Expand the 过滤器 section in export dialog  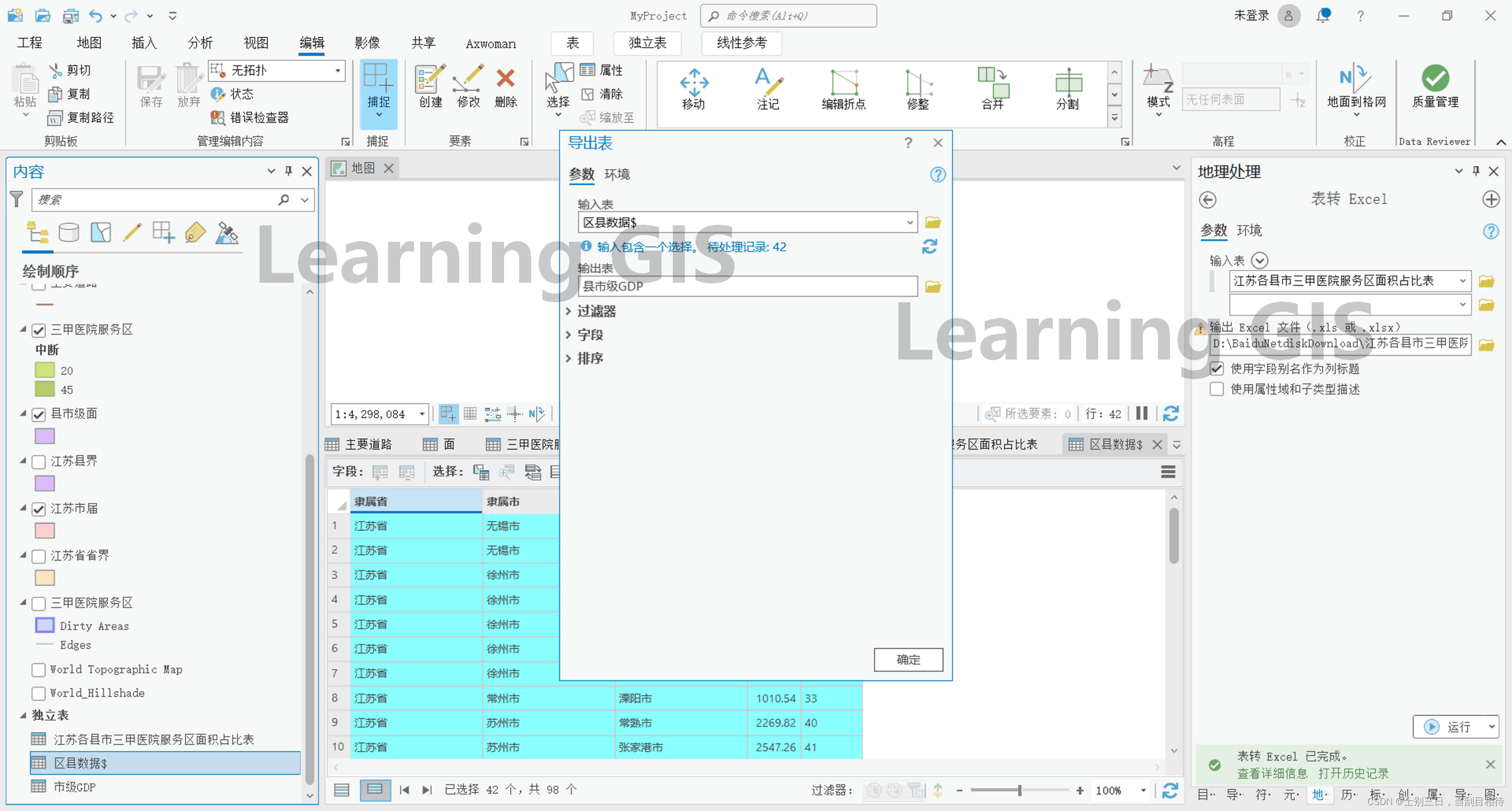click(596, 312)
